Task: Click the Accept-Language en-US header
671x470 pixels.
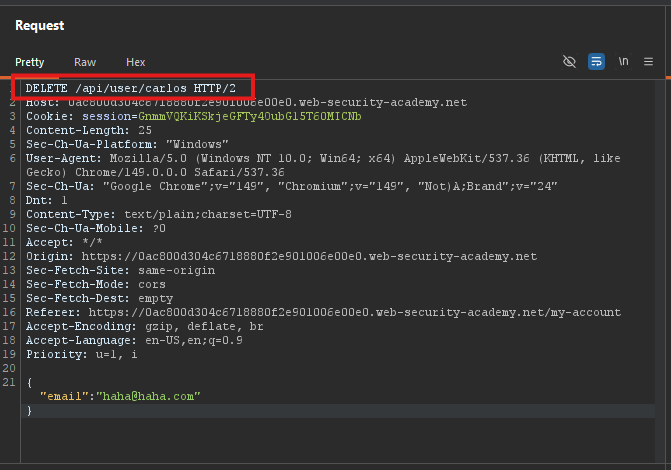Action: tap(134, 340)
